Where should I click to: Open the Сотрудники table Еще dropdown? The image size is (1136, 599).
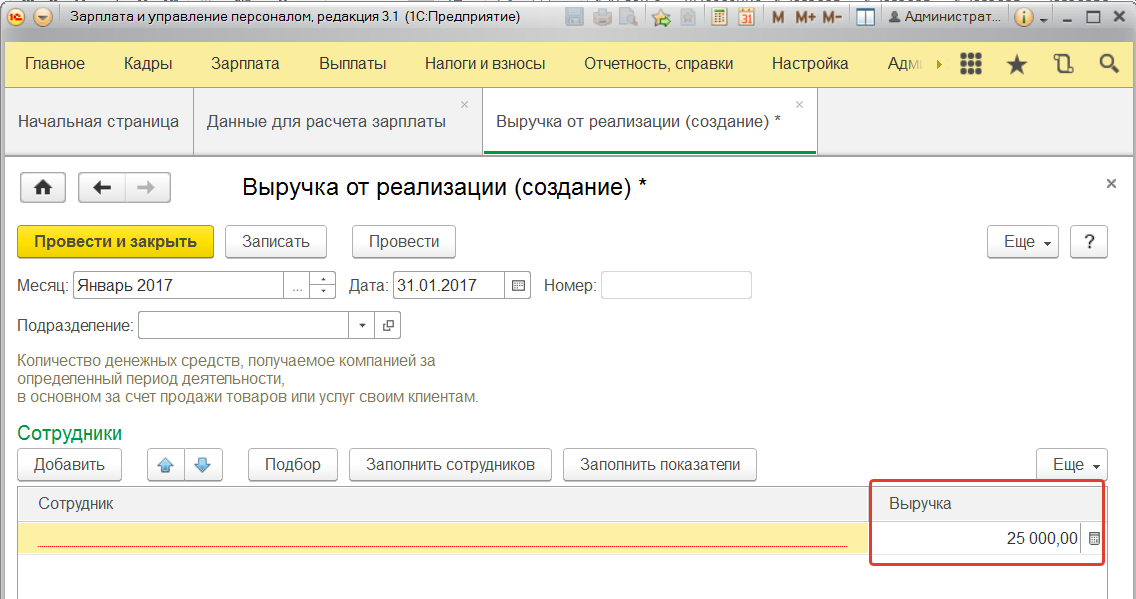1072,465
